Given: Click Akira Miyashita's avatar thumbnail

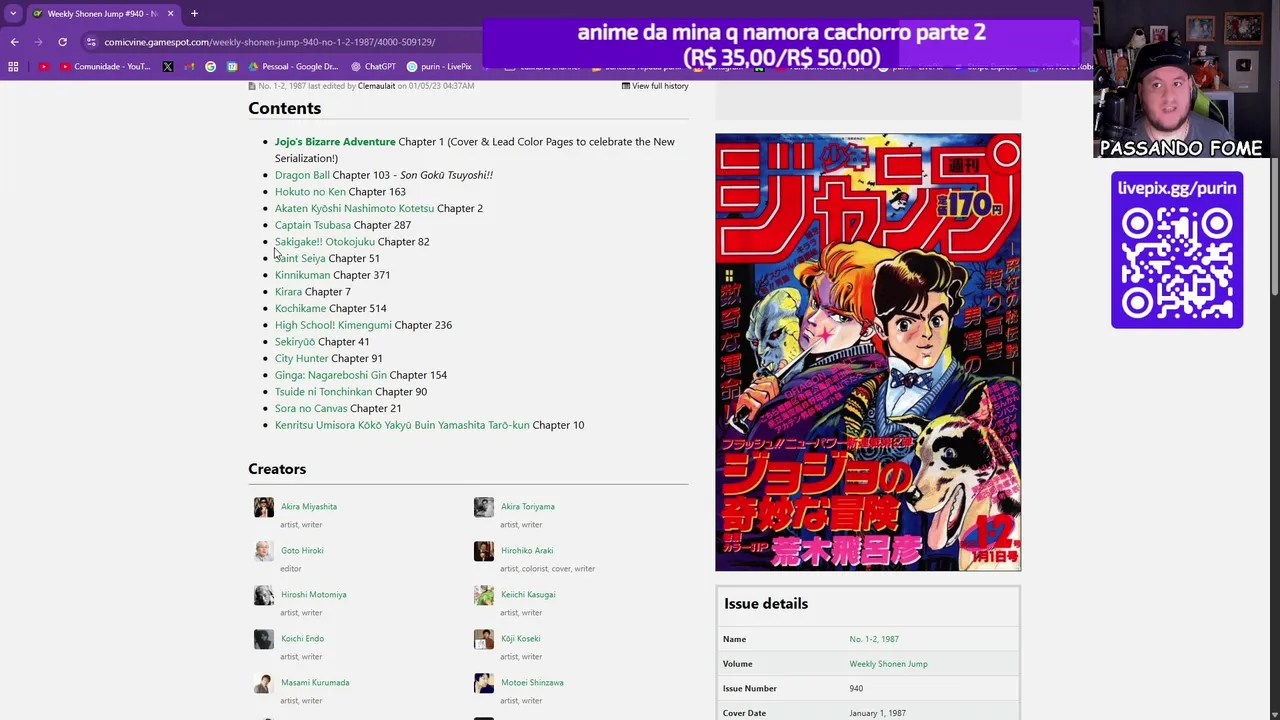Looking at the screenshot, I should point(264,507).
